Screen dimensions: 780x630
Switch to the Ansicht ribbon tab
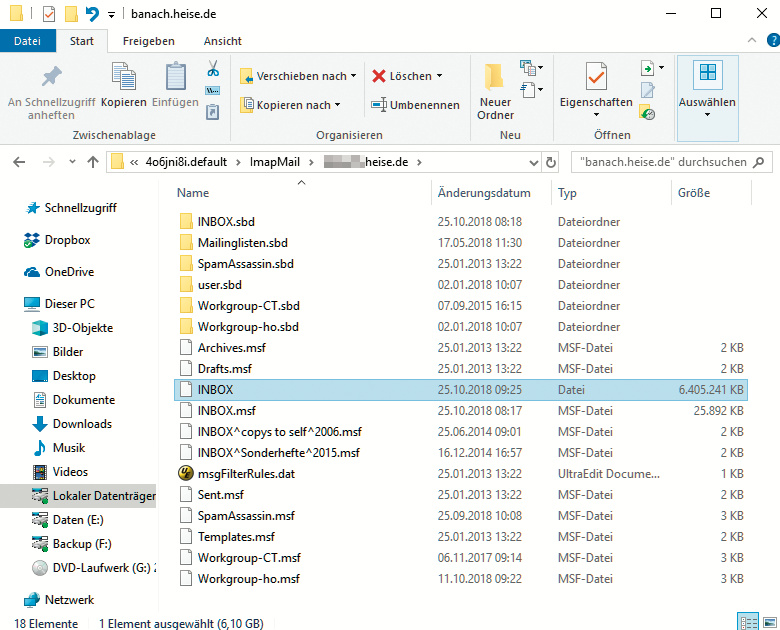(x=222, y=41)
